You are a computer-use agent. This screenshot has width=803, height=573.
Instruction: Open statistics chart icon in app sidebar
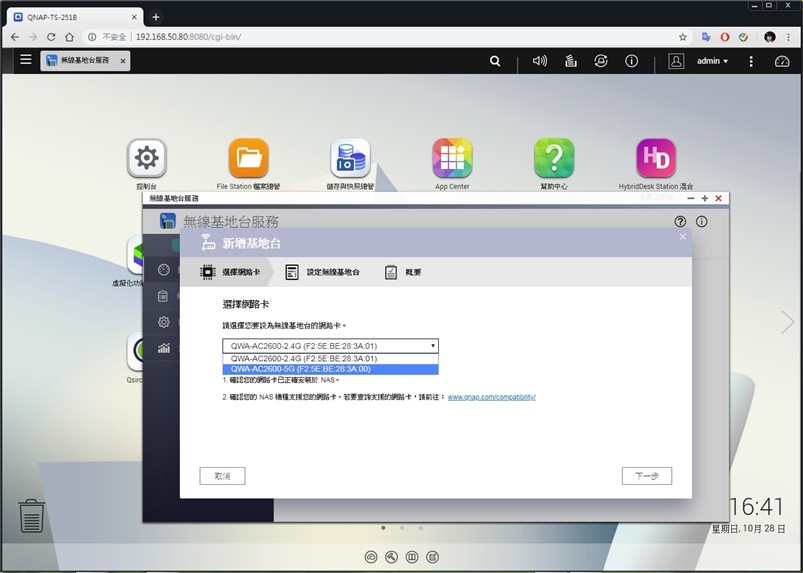point(163,348)
